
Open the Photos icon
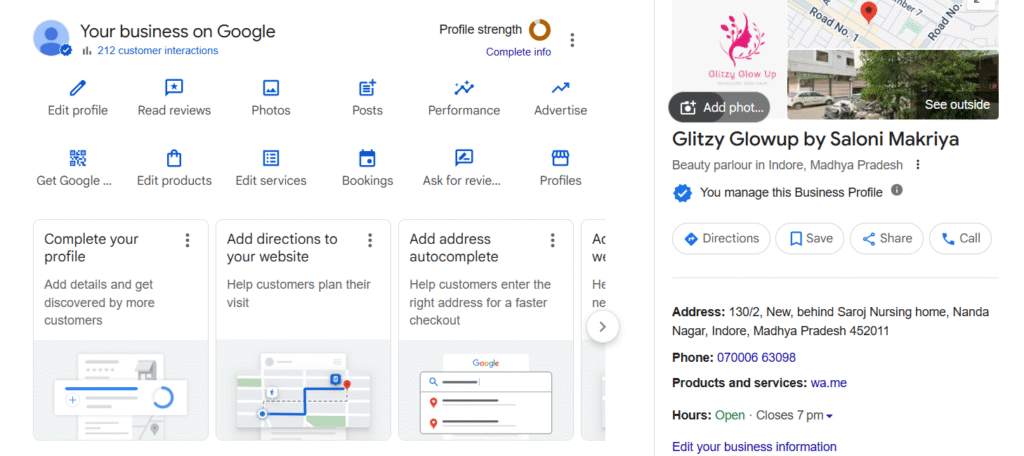[x=270, y=88]
